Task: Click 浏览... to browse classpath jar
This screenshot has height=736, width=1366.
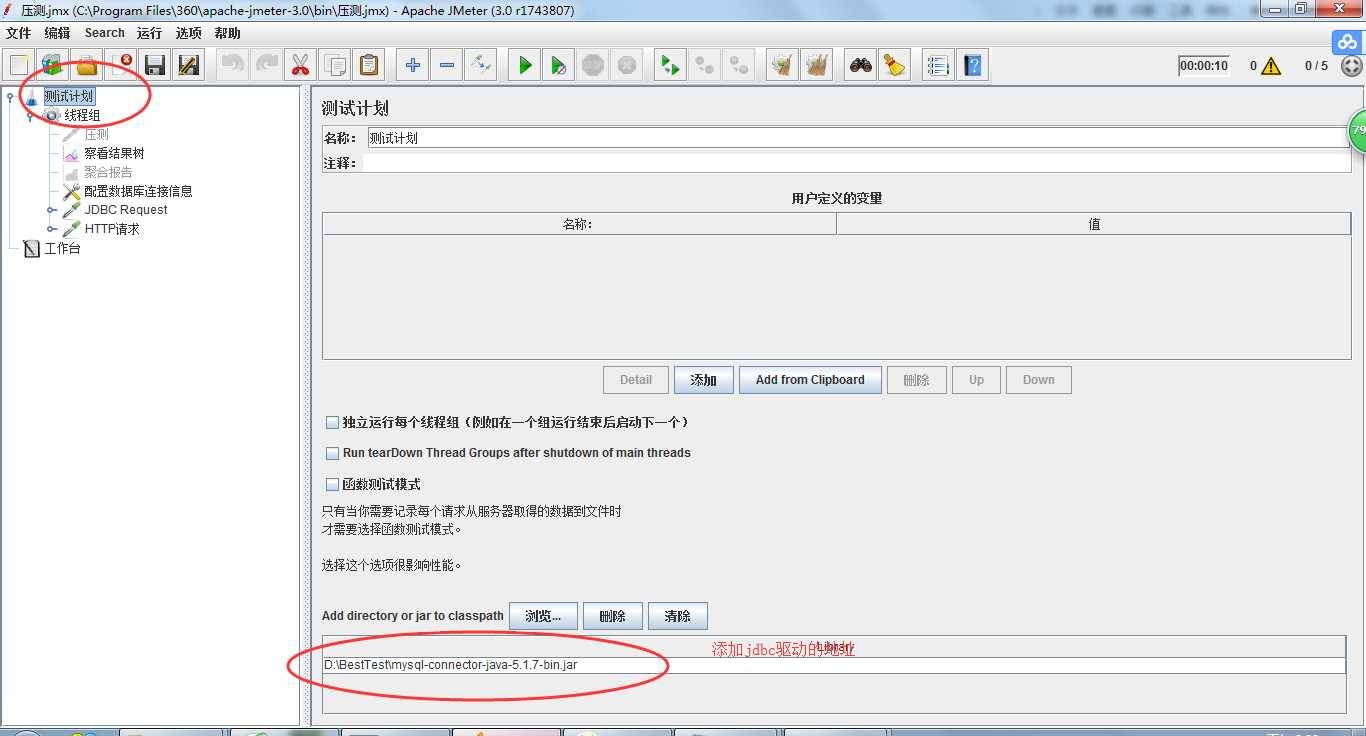Action: click(543, 616)
